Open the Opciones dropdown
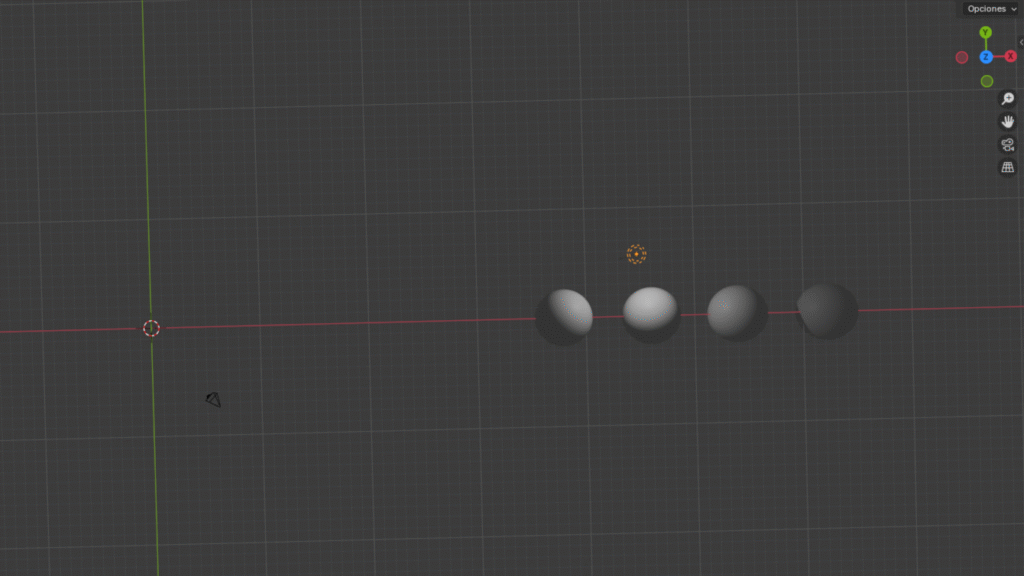1024x576 pixels. pos(991,8)
